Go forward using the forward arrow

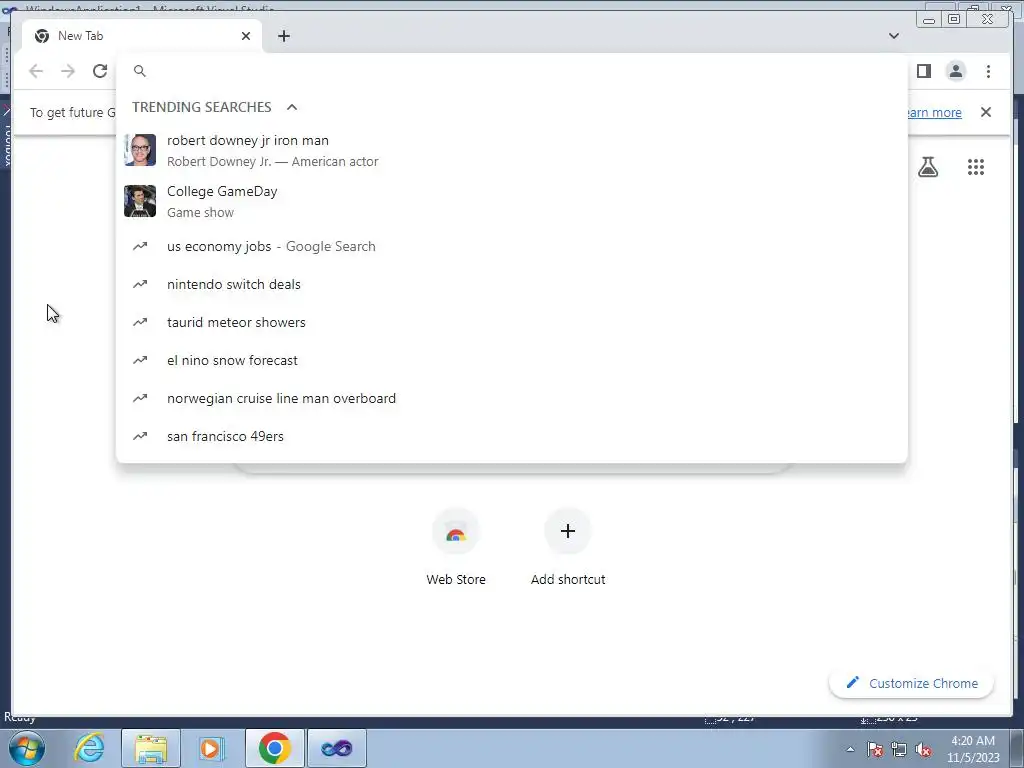(x=68, y=71)
